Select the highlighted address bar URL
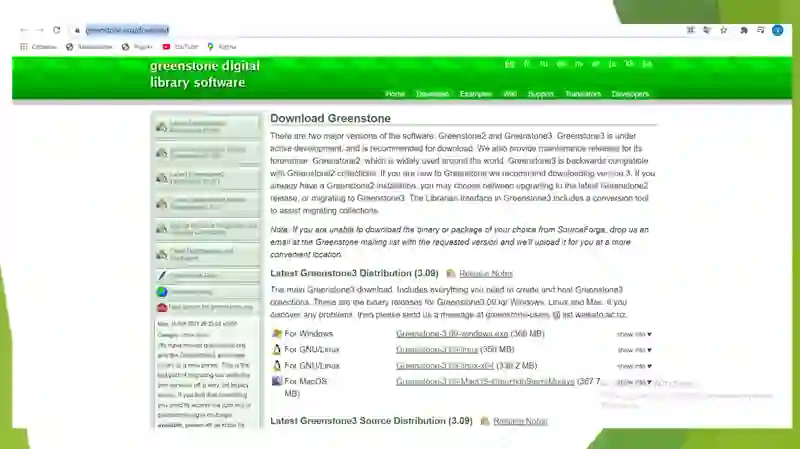 (x=128, y=30)
